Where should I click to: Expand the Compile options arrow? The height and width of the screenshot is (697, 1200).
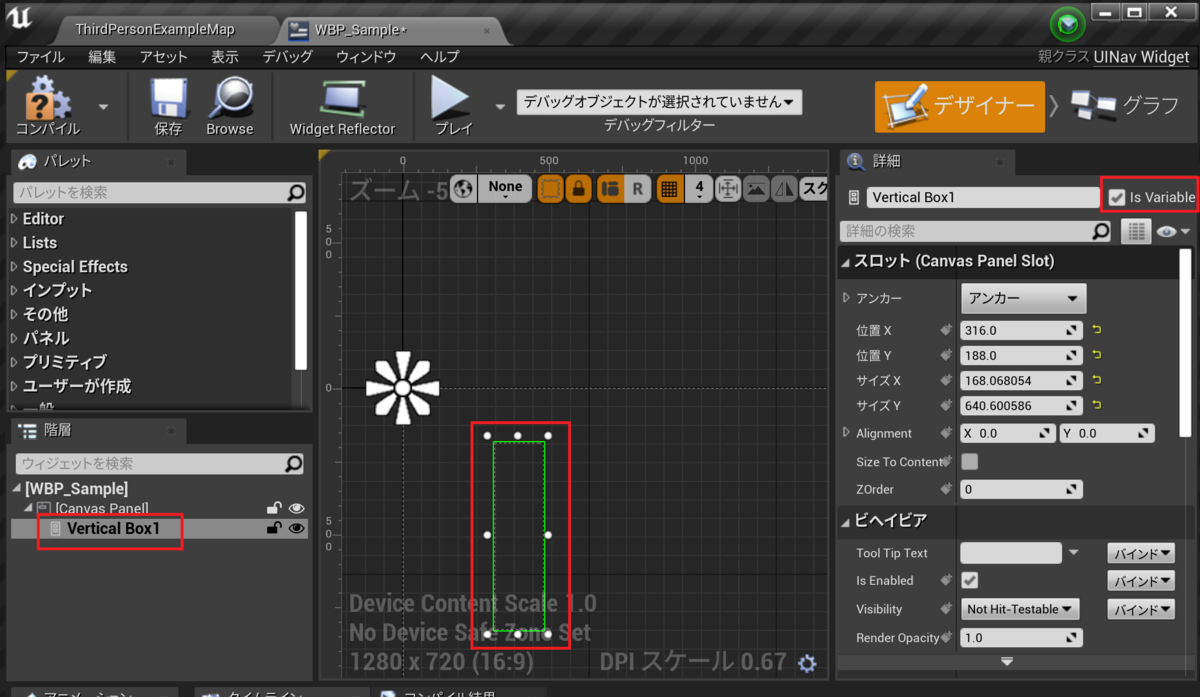point(103,105)
